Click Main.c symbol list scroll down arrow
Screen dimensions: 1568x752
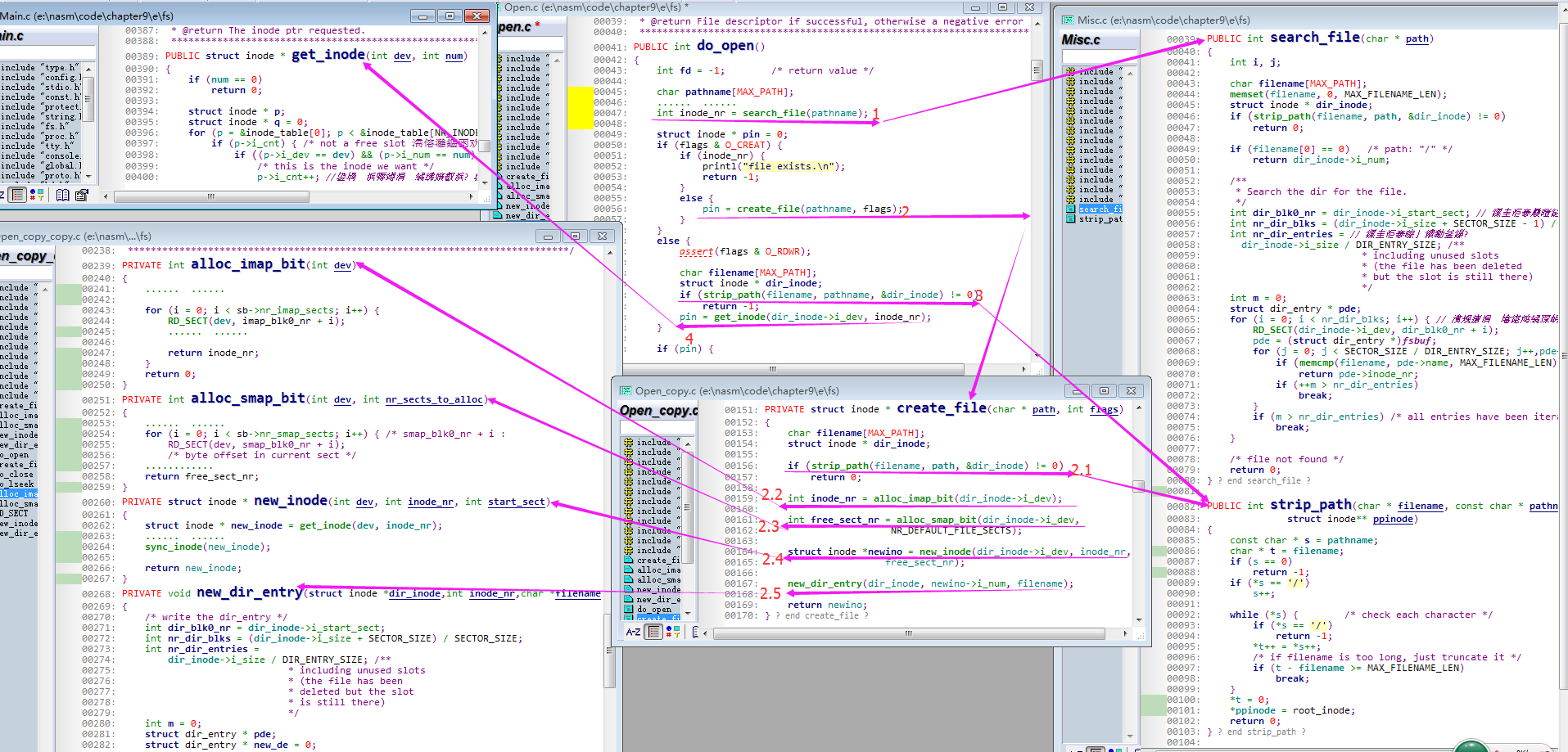click(88, 178)
